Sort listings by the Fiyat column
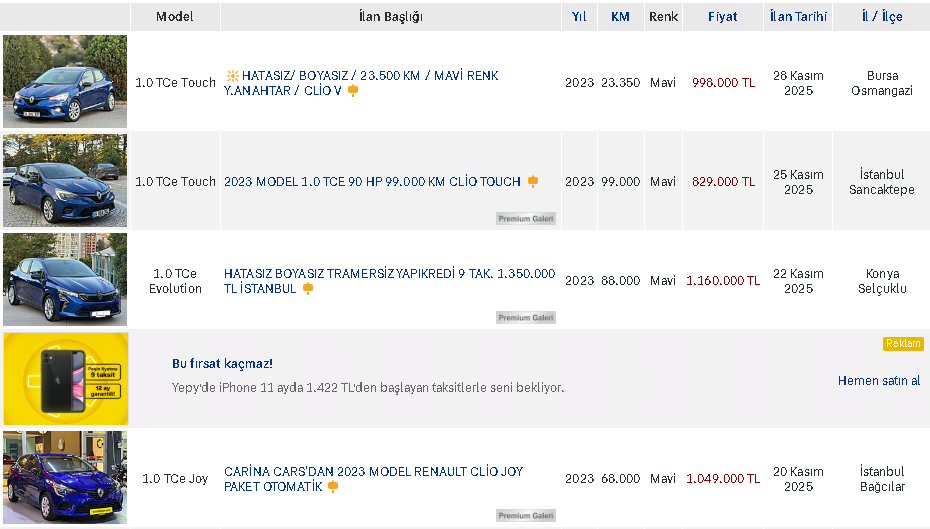 coord(722,17)
